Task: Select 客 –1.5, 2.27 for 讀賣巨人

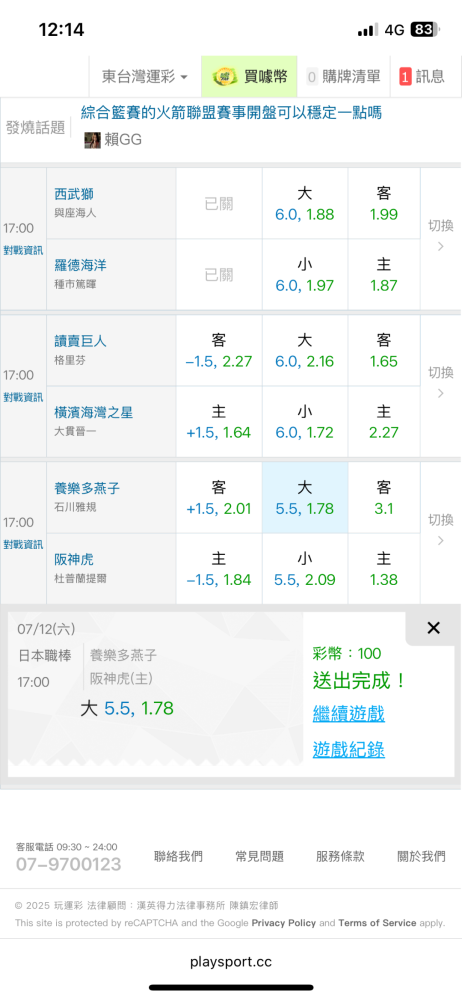Action: [x=219, y=350]
